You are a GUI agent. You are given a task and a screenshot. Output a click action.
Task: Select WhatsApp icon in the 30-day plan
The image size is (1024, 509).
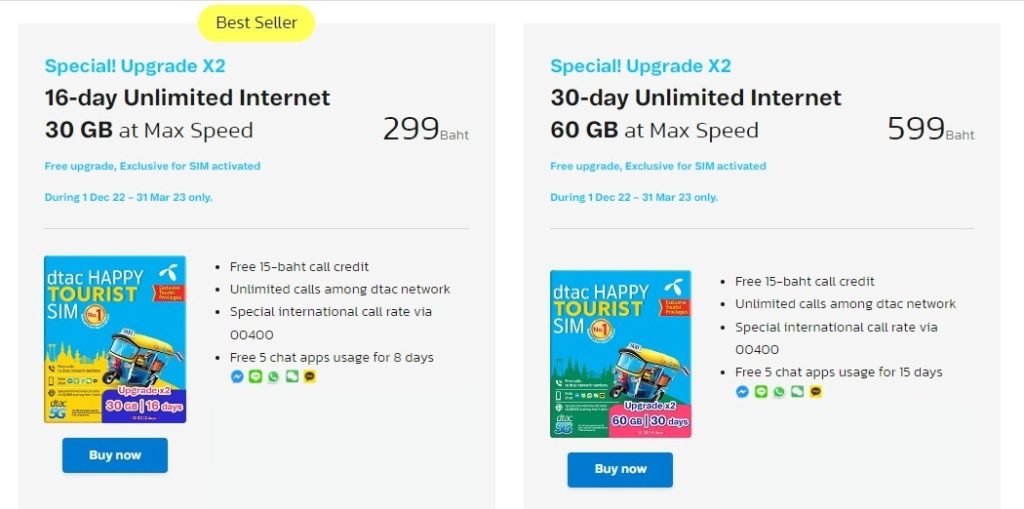click(778, 392)
